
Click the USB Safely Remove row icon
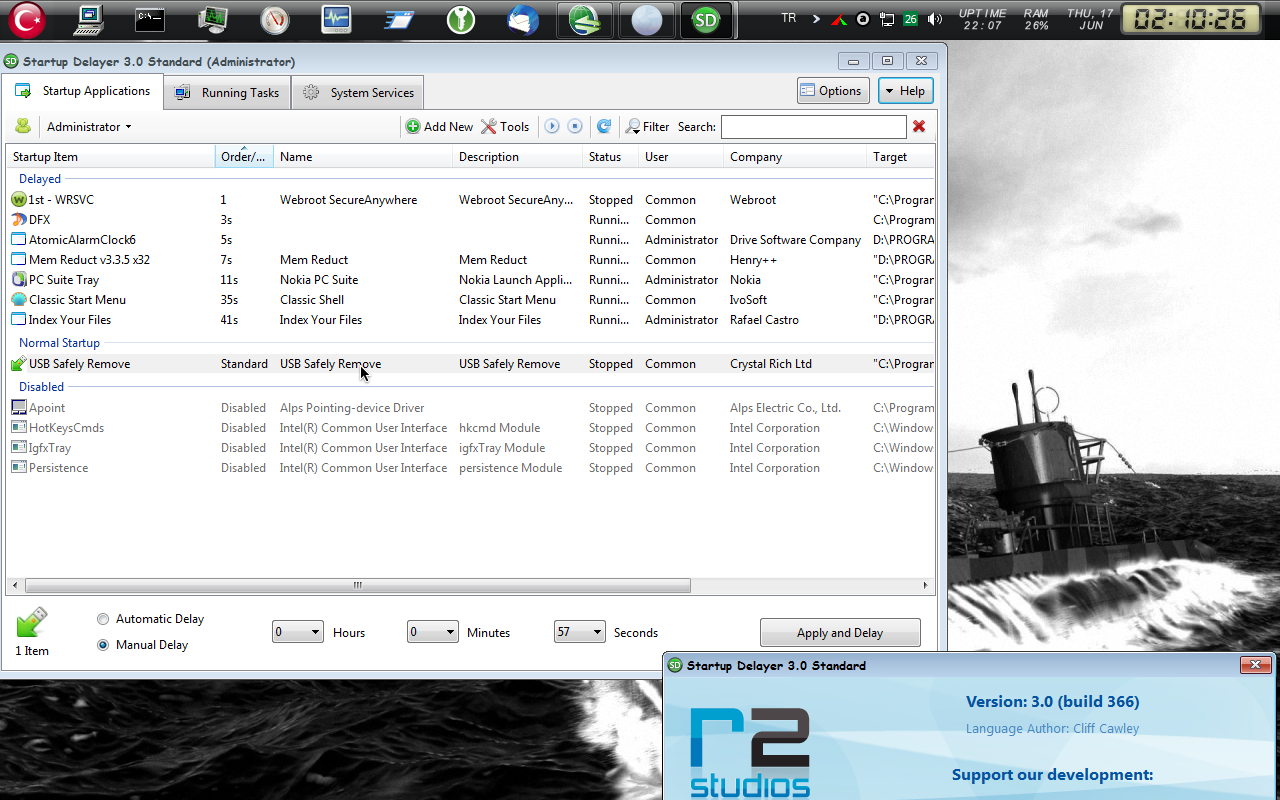pos(19,364)
